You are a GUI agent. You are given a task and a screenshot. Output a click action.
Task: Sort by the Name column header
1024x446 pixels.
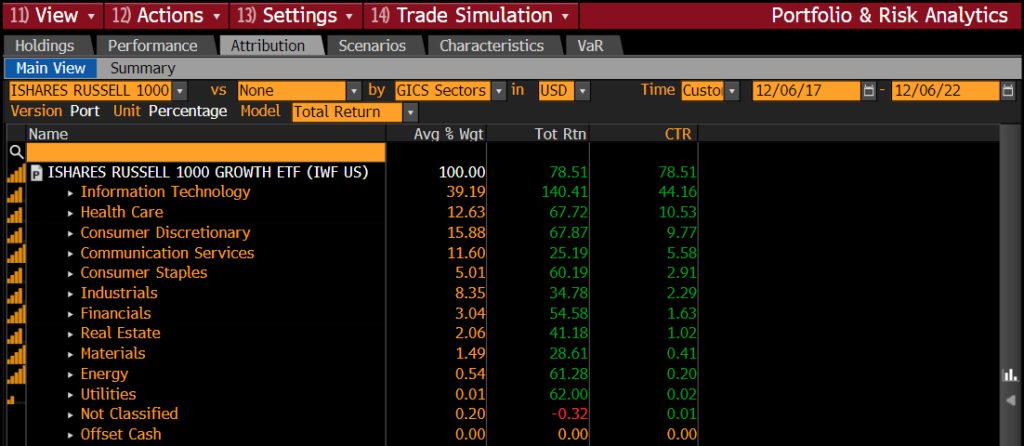[x=206, y=134]
